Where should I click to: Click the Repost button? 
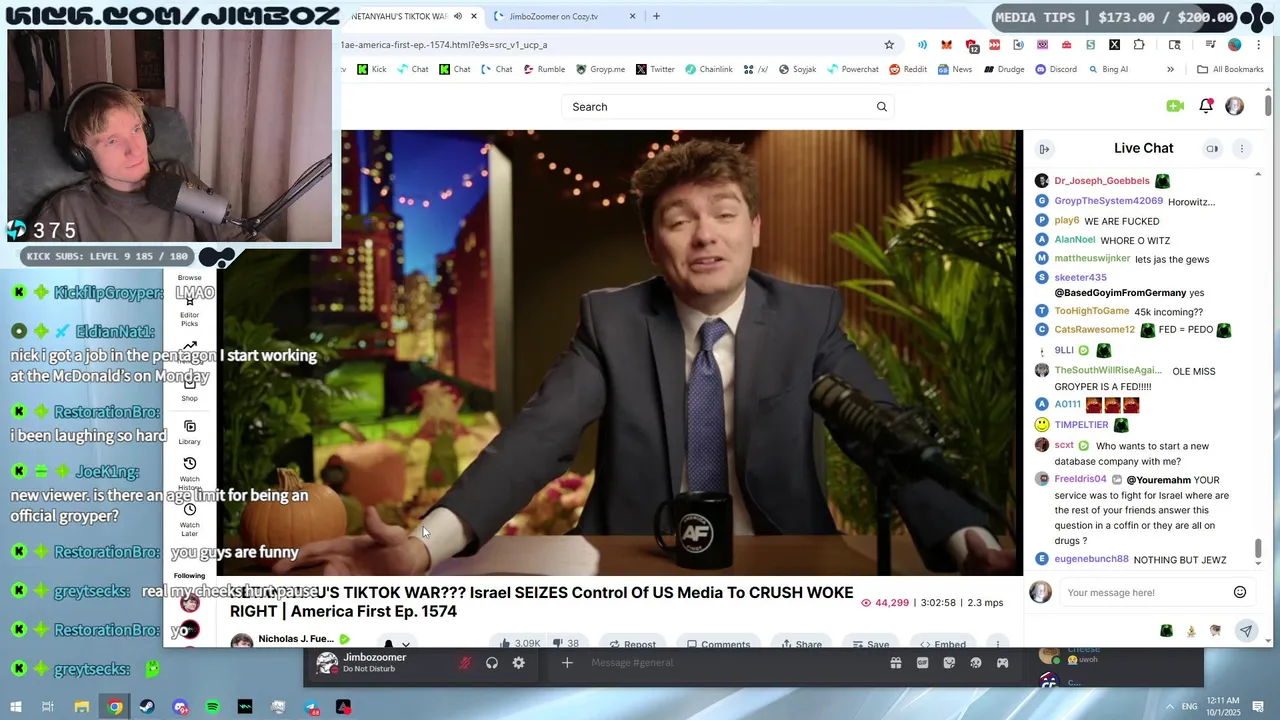(632, 644)
